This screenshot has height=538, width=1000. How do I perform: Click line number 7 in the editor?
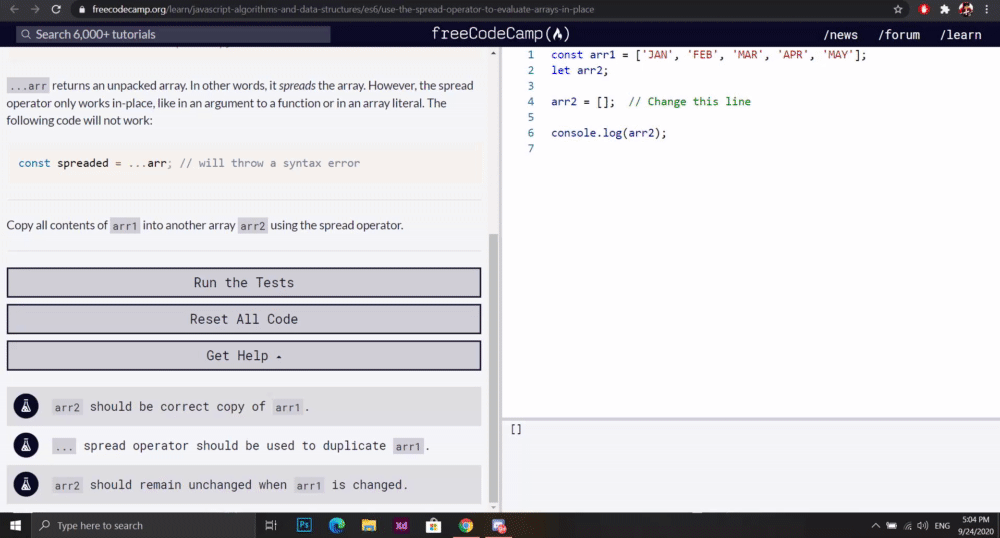(531, 149)
